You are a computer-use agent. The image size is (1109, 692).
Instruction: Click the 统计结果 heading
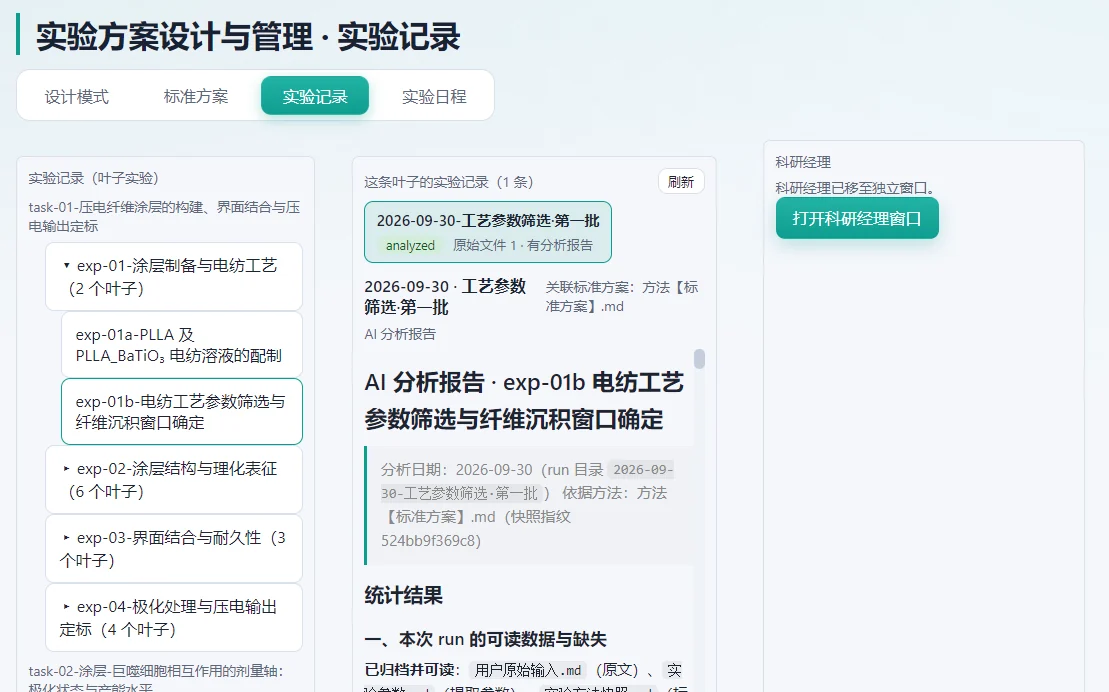coord(404,595)
